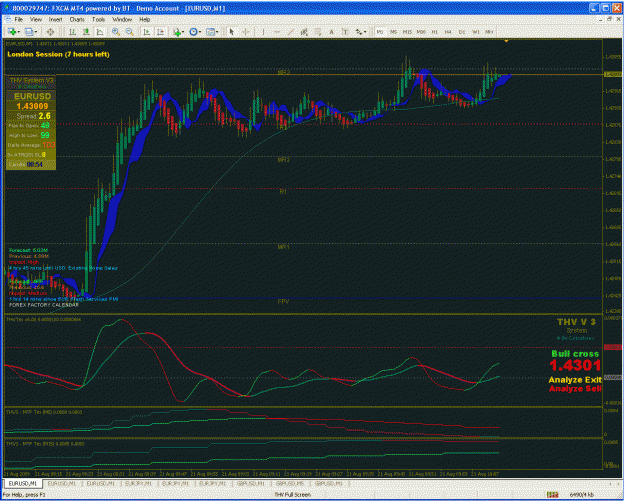Switch timeframe to W1
625x501 pixels.
[476, 32]
